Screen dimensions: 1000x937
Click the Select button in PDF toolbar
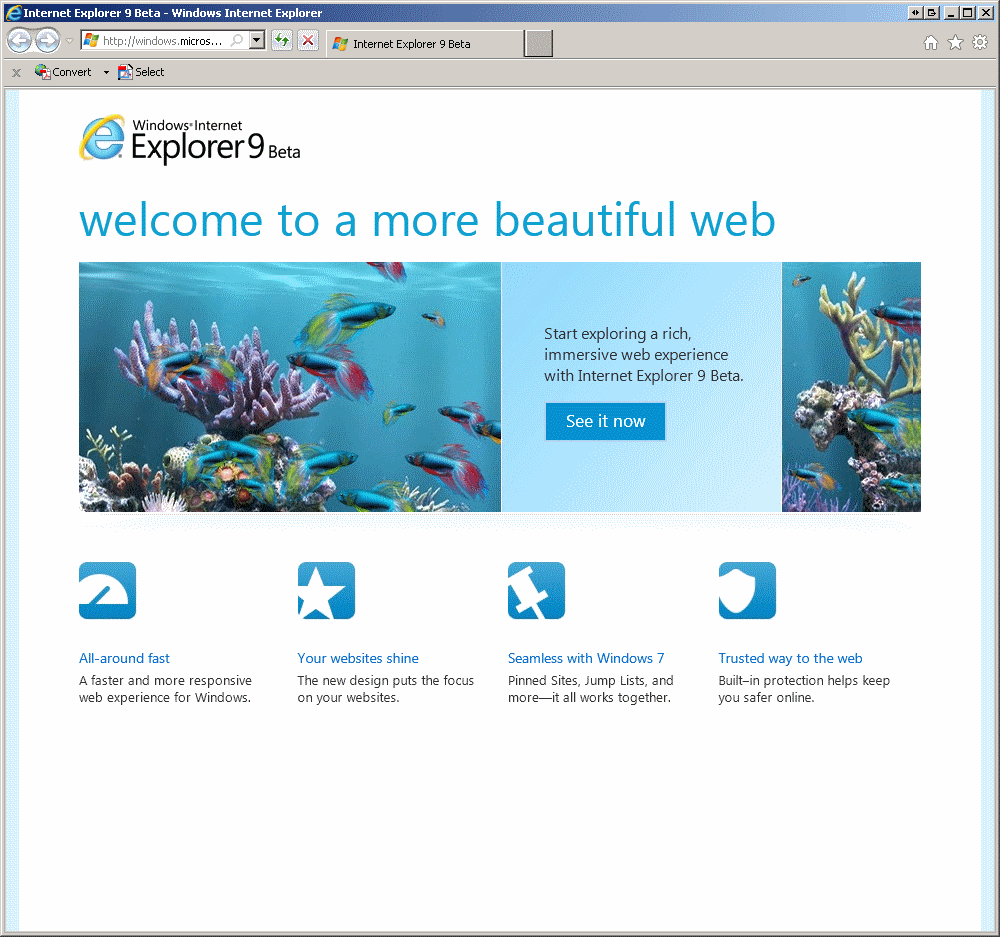[141, 72]
